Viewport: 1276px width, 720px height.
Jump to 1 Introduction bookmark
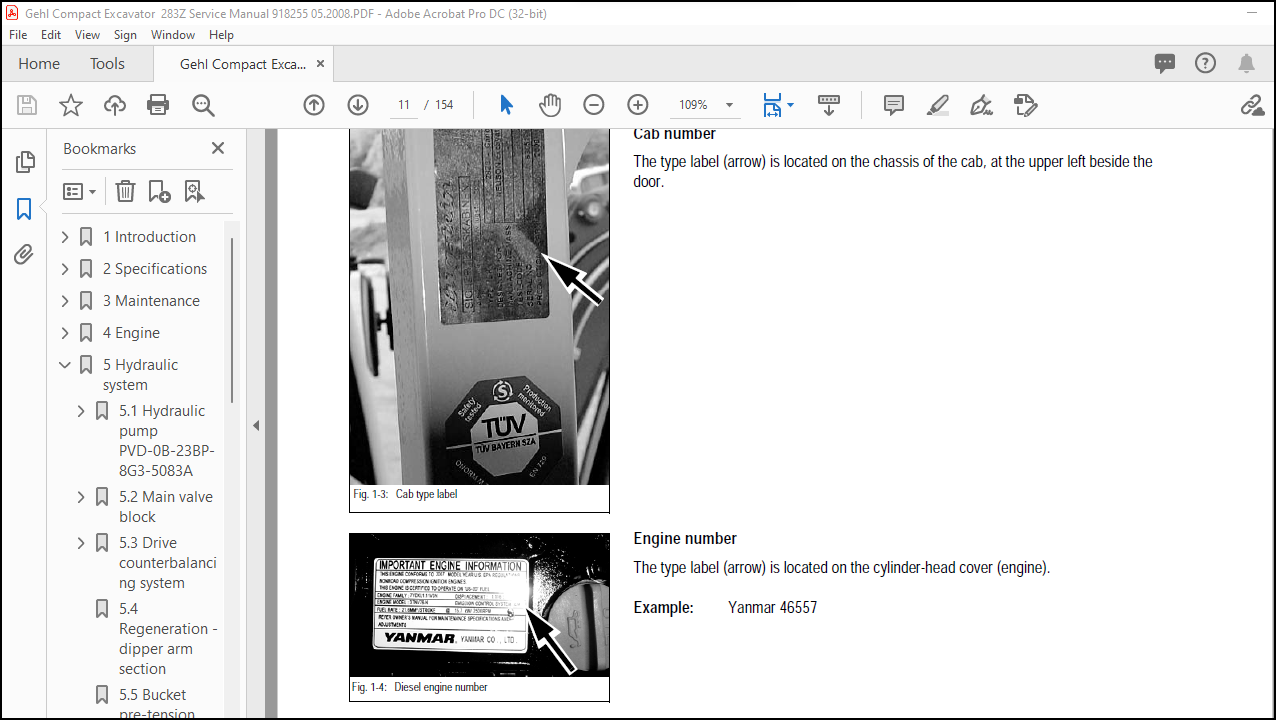149,237
